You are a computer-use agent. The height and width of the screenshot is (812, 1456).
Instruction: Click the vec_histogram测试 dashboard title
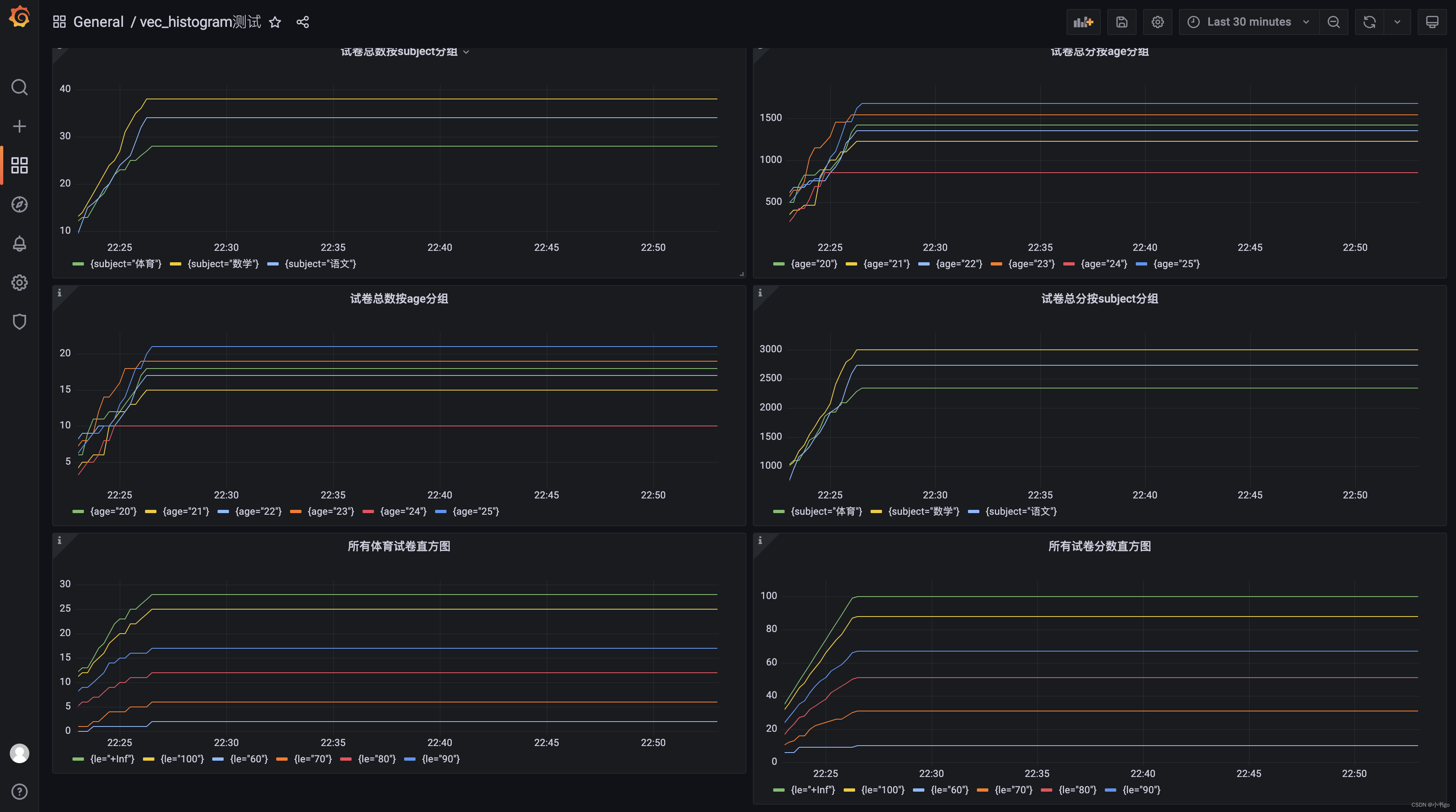[x=200, y=22]
